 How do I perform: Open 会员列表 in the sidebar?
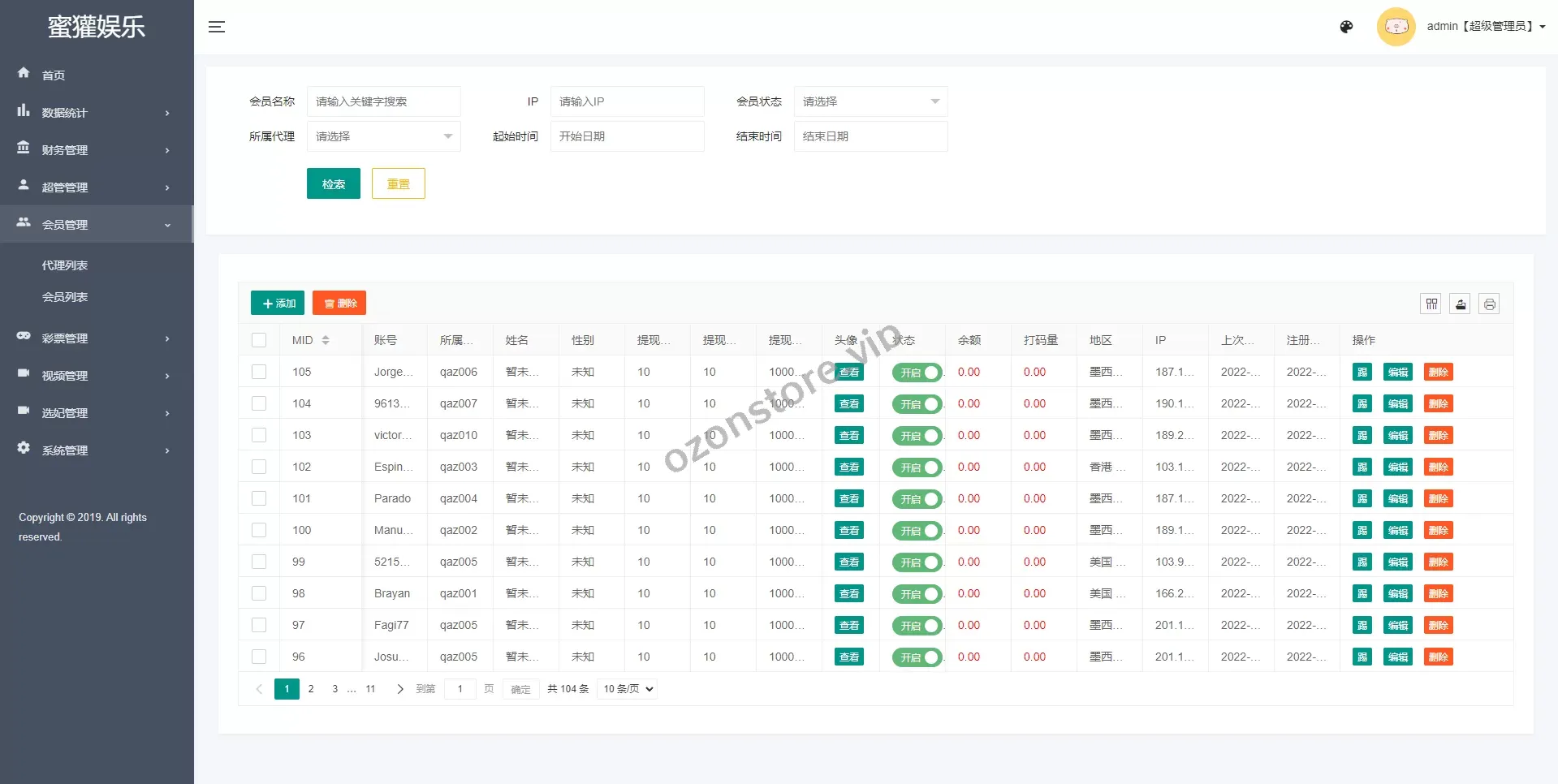65,297
